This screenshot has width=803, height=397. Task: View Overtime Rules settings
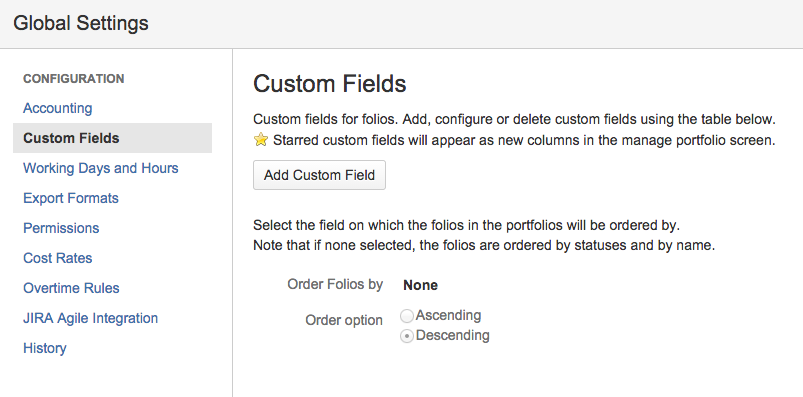click(71, 288)
